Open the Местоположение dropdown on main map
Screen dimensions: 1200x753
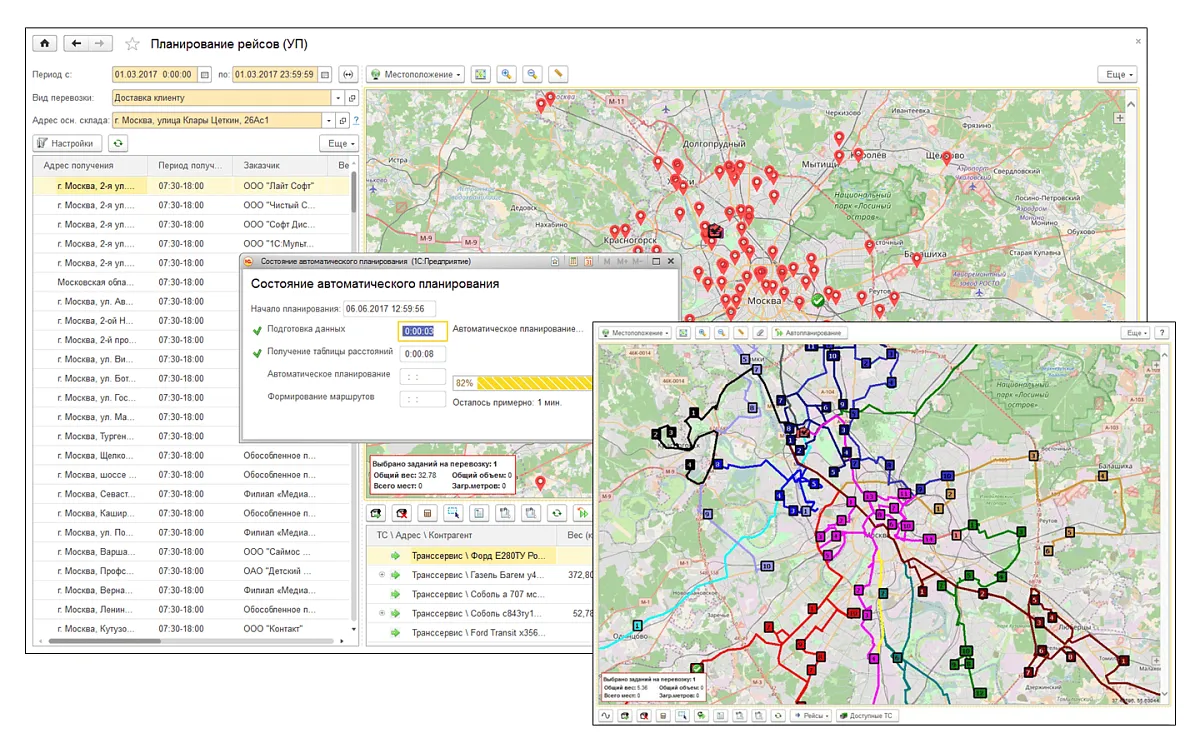[x=415, y=74]
